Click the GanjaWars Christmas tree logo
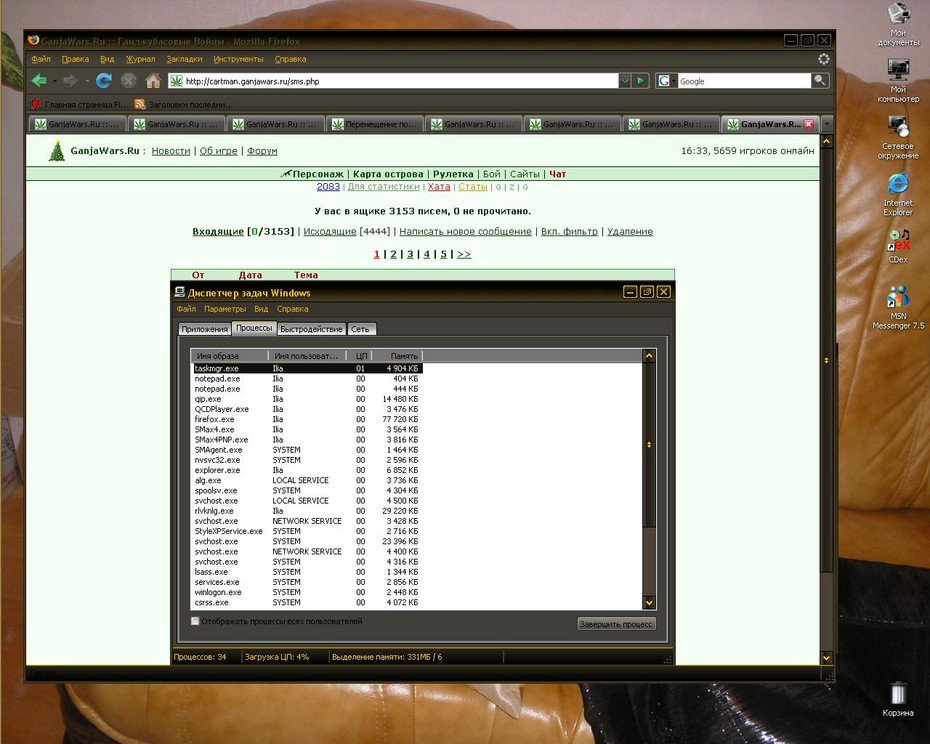 coord(56,151)
